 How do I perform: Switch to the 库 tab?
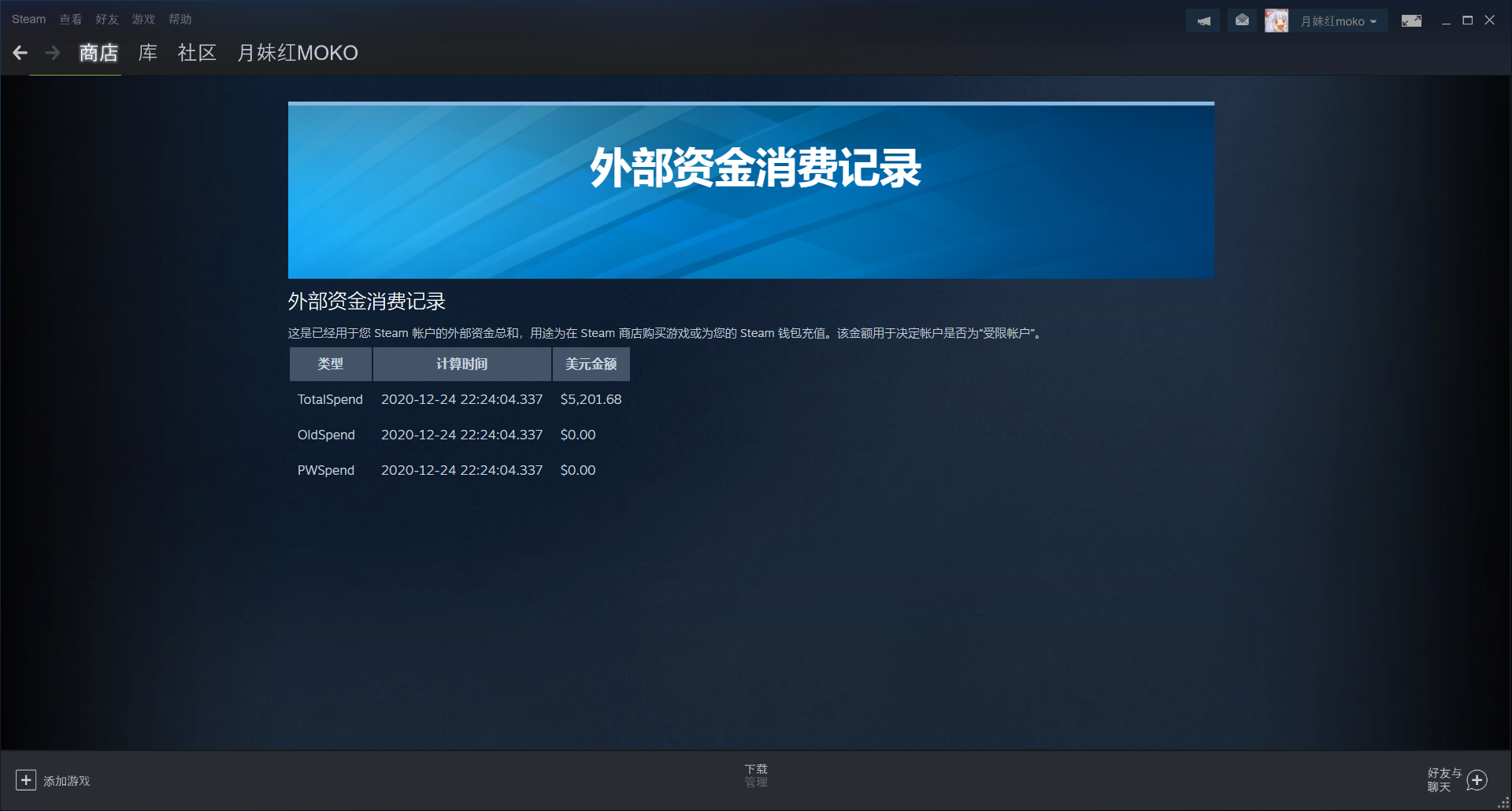click(148, 53)
